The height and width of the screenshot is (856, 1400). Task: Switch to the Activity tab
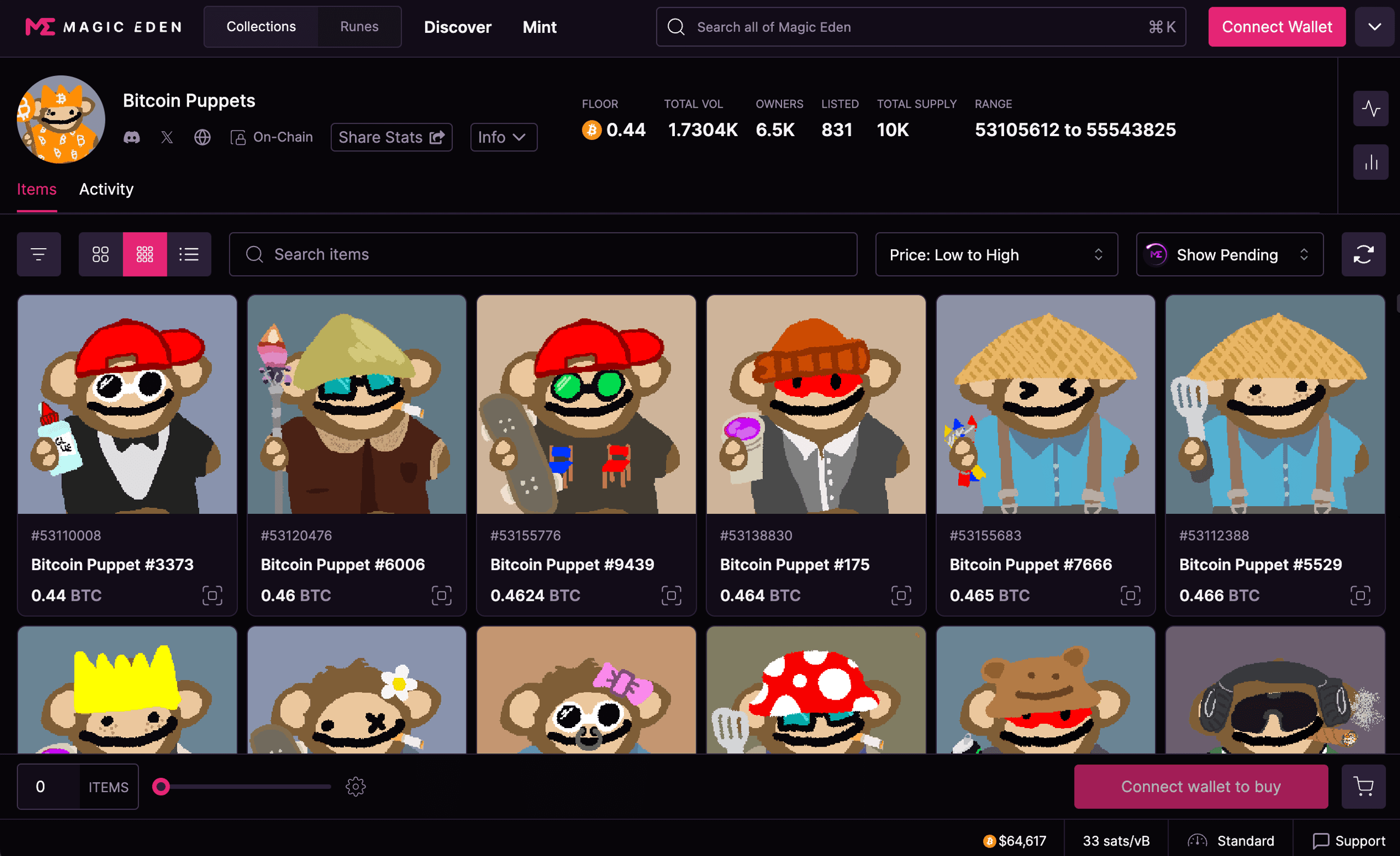click(x=106, y=189)
